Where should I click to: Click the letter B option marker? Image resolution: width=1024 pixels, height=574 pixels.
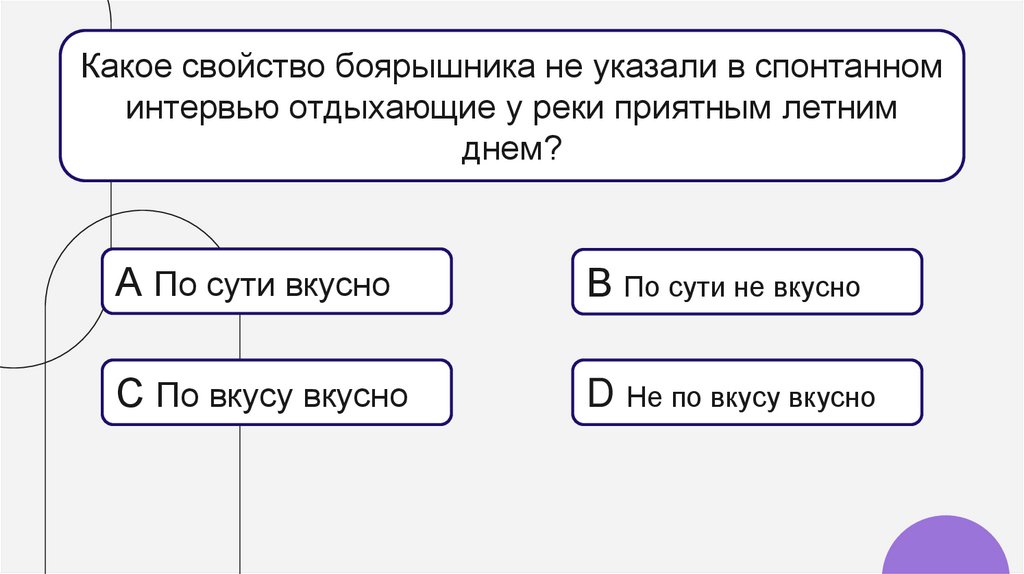(x=599, y=285)
